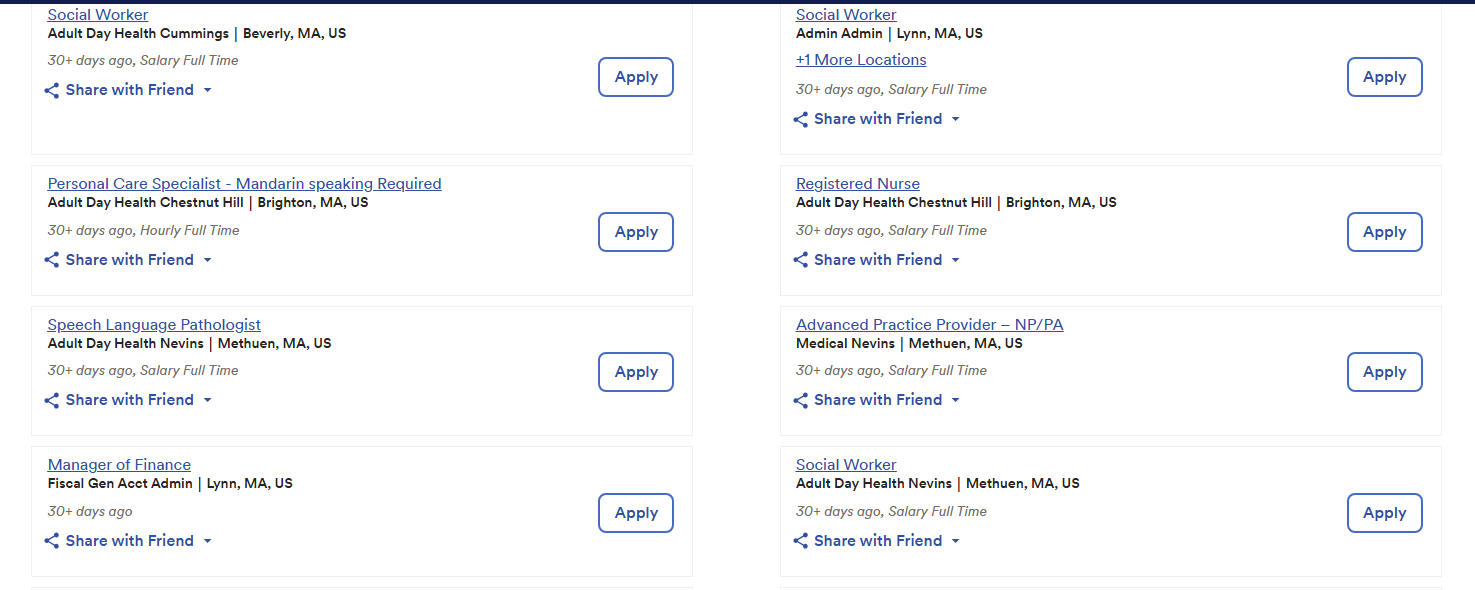Viewport: 1475px width, 590px height.
Task: Expand Share with Friend arrow for Lynn Social Worker
Action: [x=955, y=119]
